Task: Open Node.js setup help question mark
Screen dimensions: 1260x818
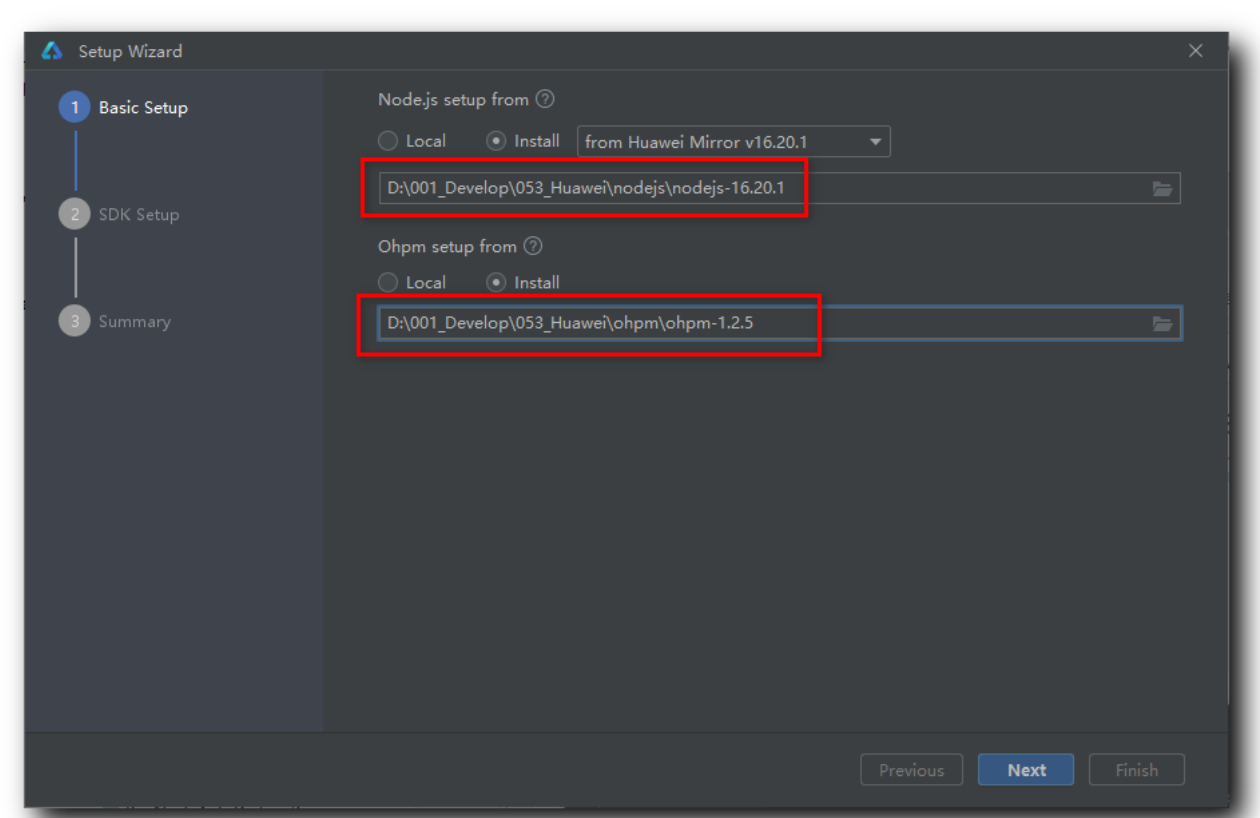Action: click(545, 99)
